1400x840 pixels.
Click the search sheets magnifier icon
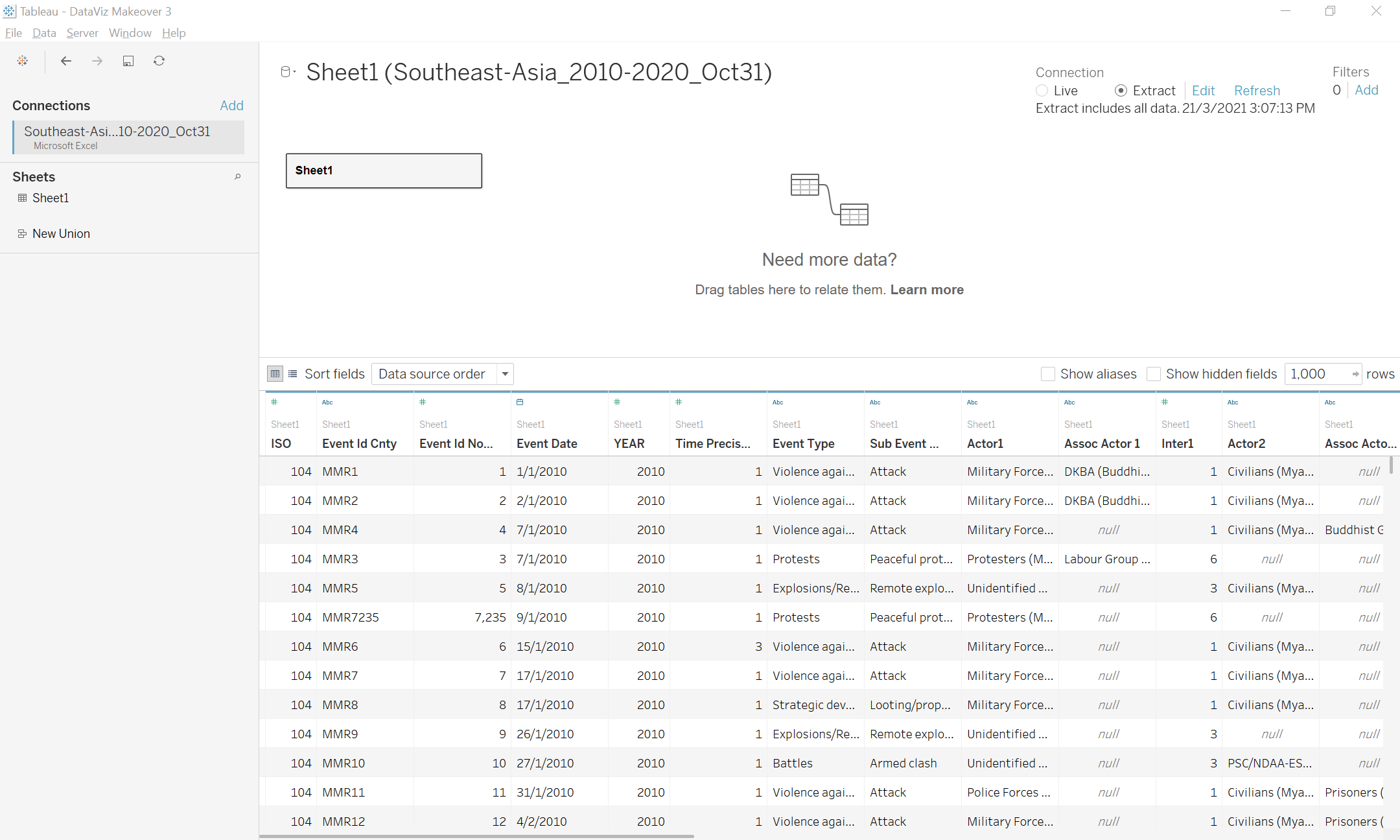pyautogui.click(x=238, y=176)
